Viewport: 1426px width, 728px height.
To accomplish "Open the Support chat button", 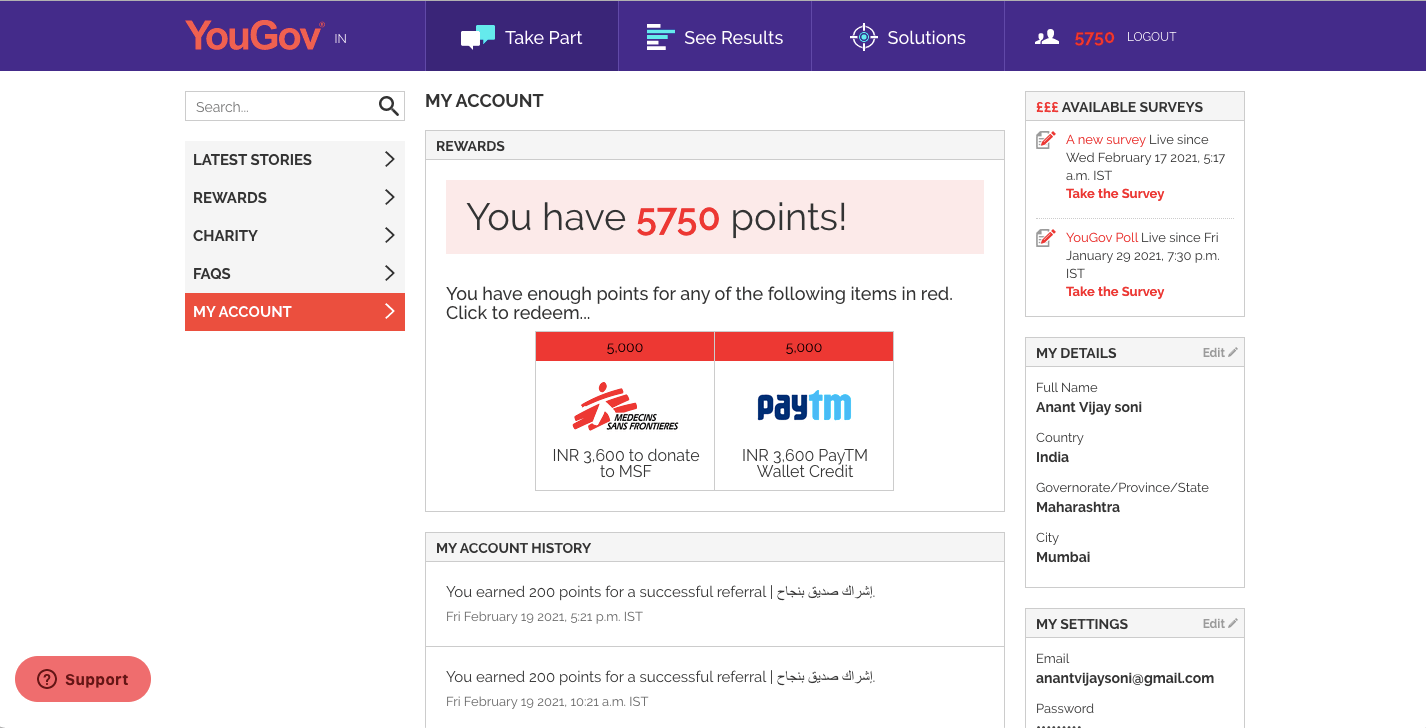I will 83,679.
